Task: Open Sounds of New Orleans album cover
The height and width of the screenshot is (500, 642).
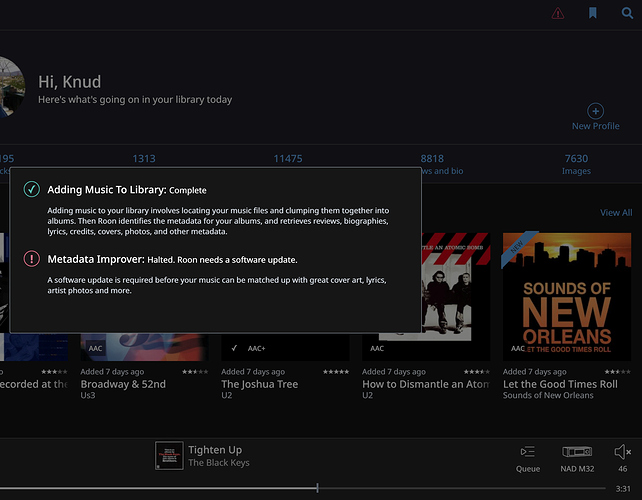Action: (x=567, y=297)
